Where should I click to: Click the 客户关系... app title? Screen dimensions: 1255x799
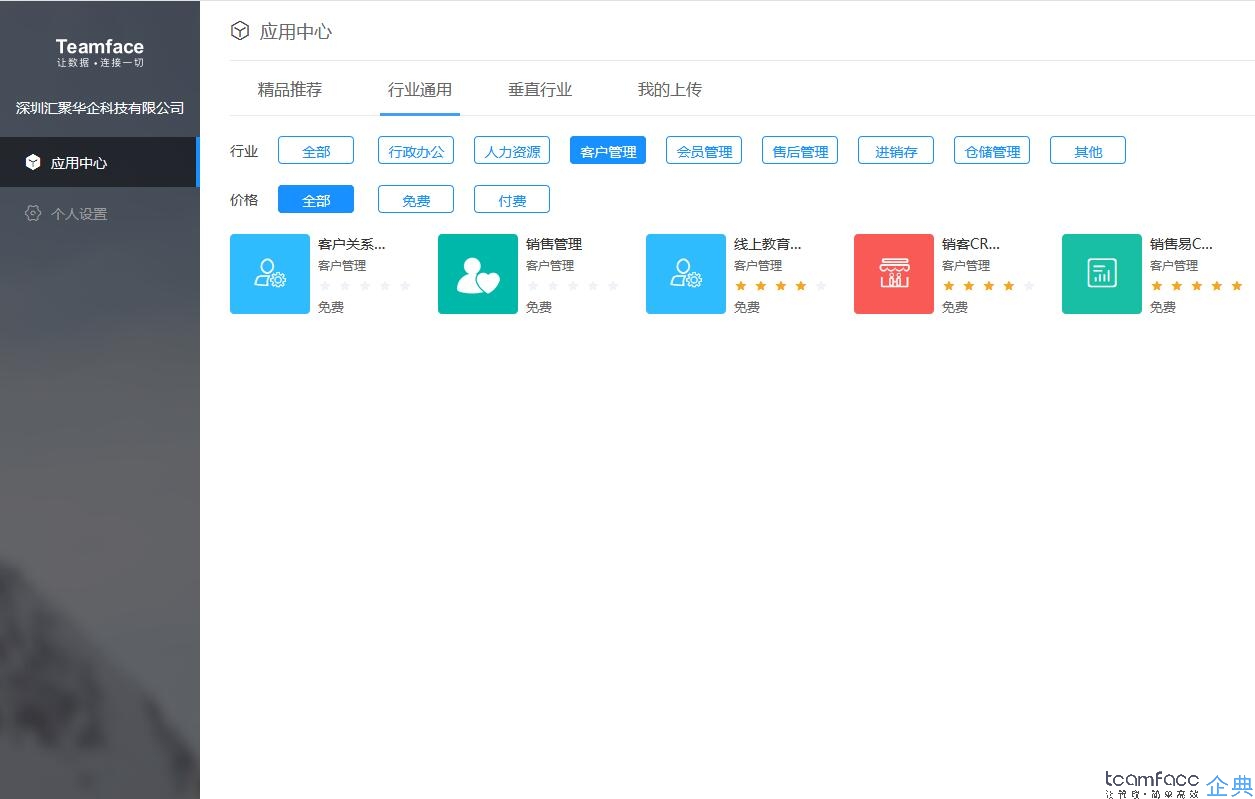point(352,244)
